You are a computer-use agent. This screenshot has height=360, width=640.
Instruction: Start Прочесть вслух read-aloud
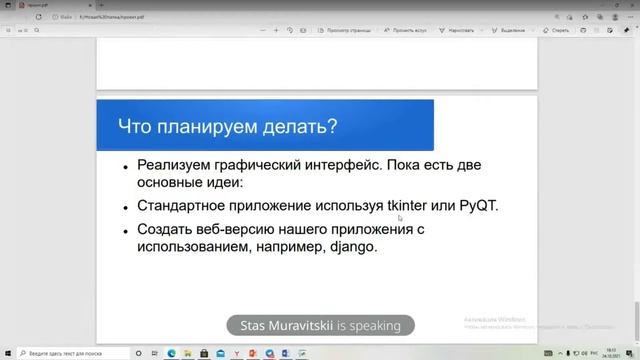pyautogui.click(x=405, y=30)
